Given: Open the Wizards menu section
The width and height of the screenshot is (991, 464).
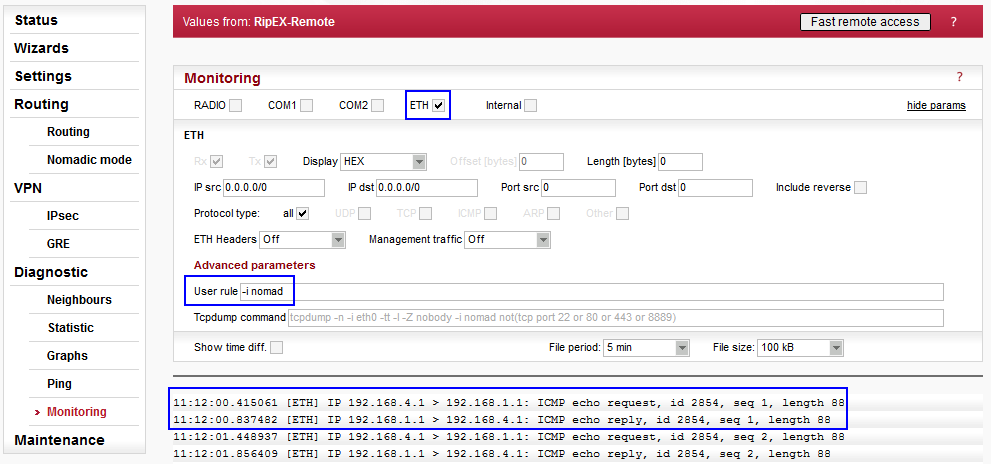Looking at the screenshot, I should (x=41, y=48).
